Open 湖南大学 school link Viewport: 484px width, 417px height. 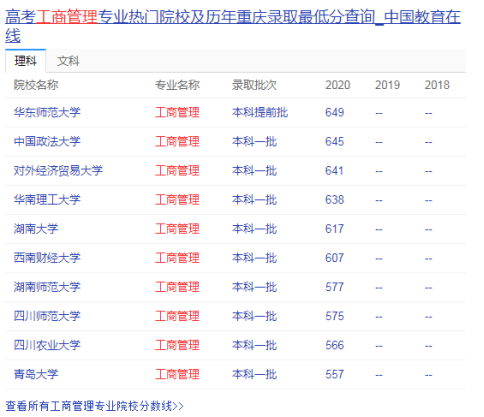(36, 229)
